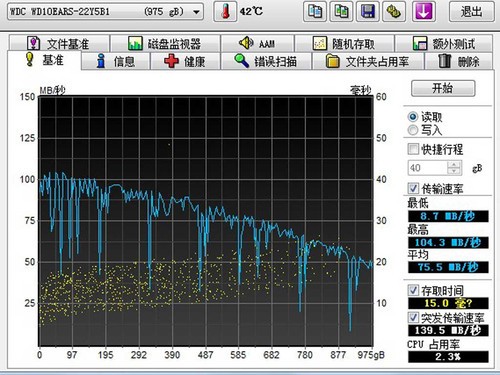Click the thermometer temperature icon
This screenshot has height=375, width=500.
click(225, 12)
